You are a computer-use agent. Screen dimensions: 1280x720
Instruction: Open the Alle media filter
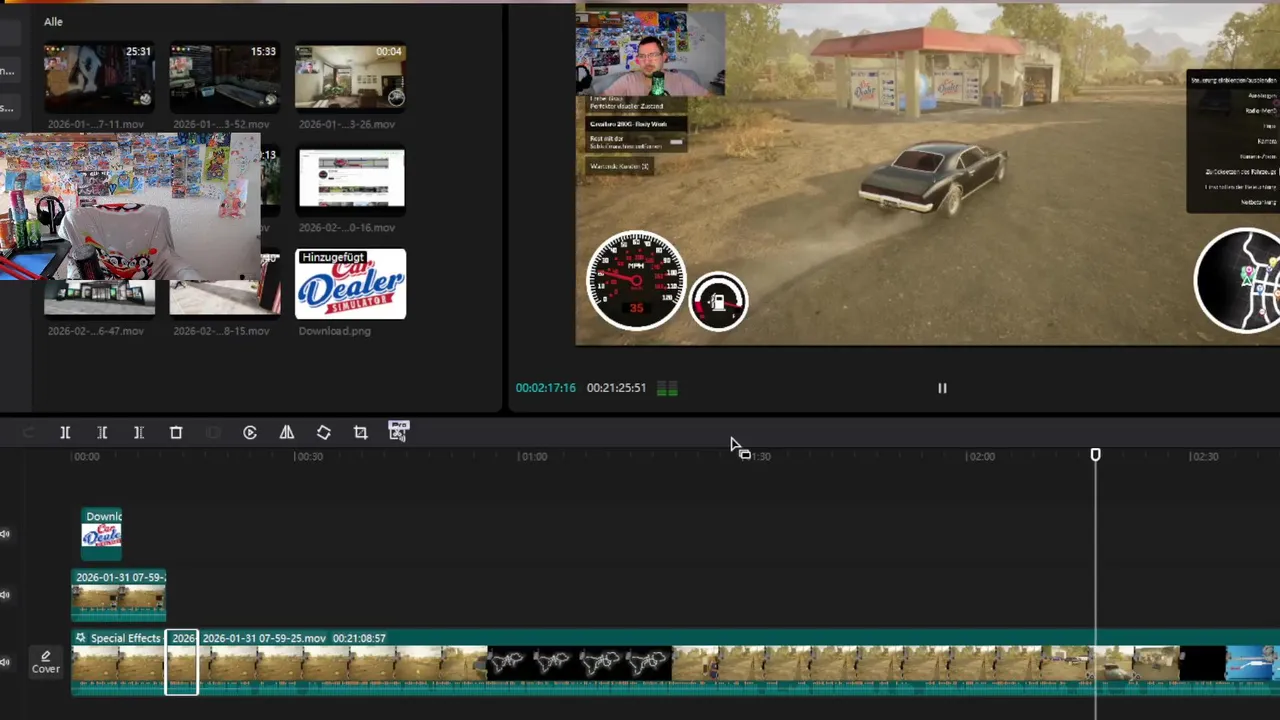(x=53, y=21)
